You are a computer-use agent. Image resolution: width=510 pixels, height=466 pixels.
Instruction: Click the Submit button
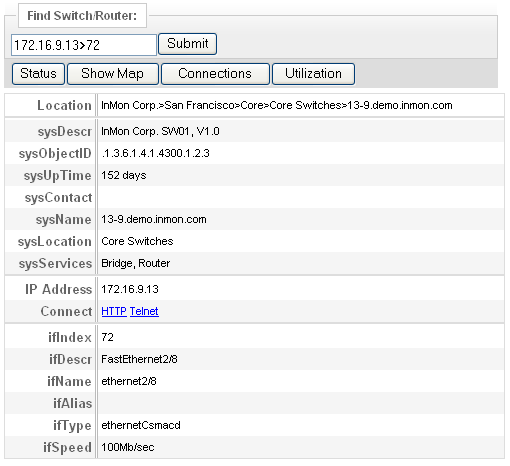pyautogui.click(x=187, y=44)
